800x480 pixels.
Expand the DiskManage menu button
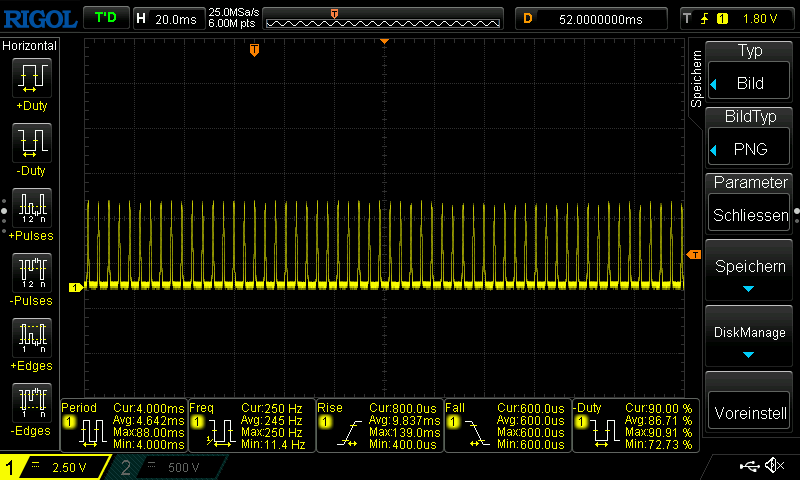coord(749,336)
